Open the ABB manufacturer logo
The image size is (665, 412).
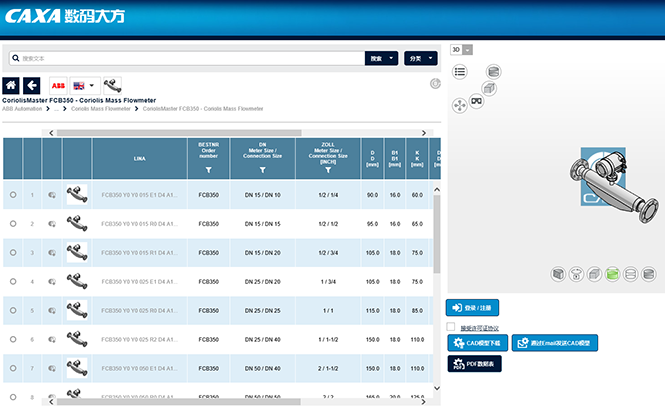pyautogui.click(x=58, y=85)
